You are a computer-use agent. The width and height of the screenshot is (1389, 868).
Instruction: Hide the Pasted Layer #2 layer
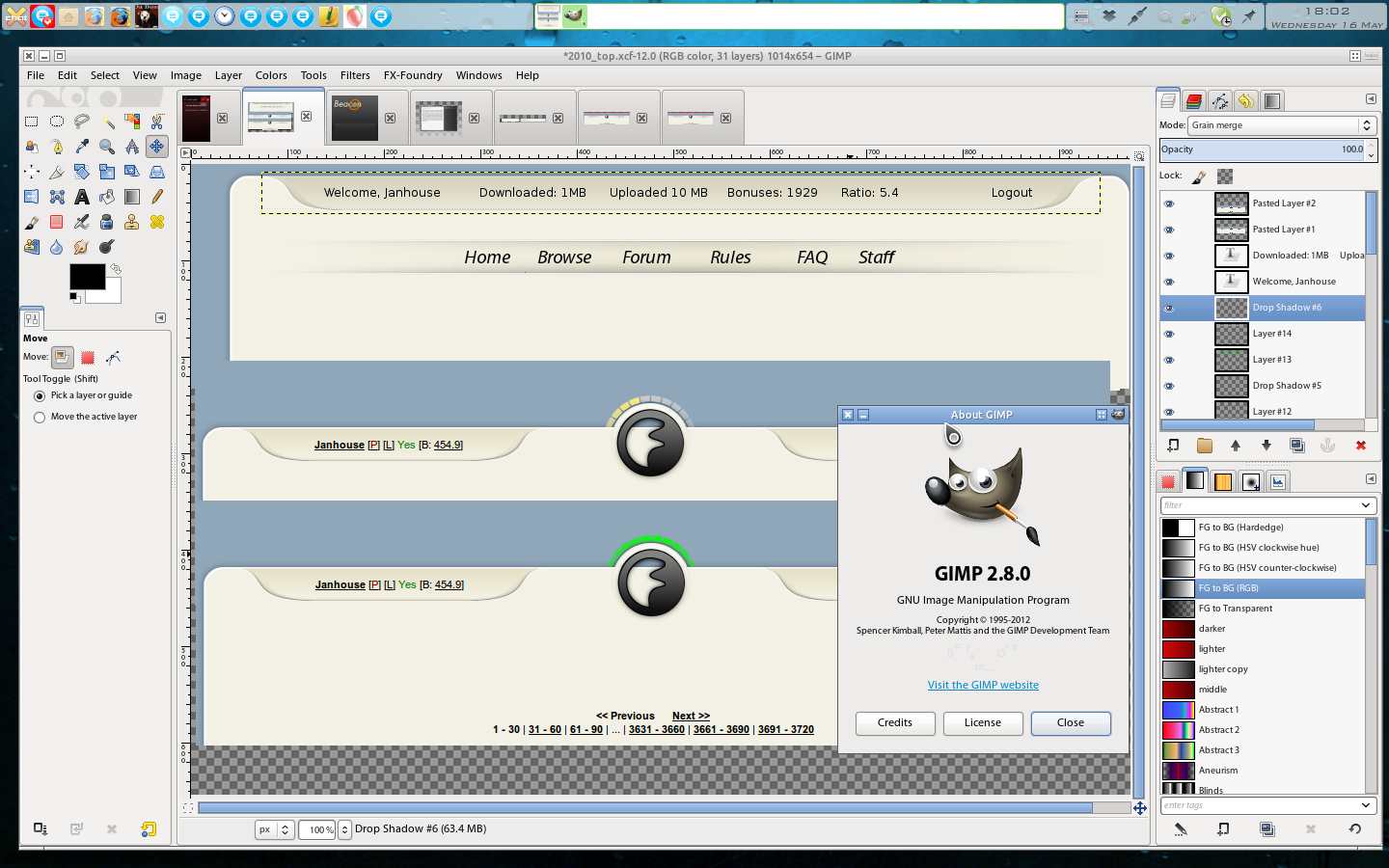pyautogui.click(x=1169, y=203)
